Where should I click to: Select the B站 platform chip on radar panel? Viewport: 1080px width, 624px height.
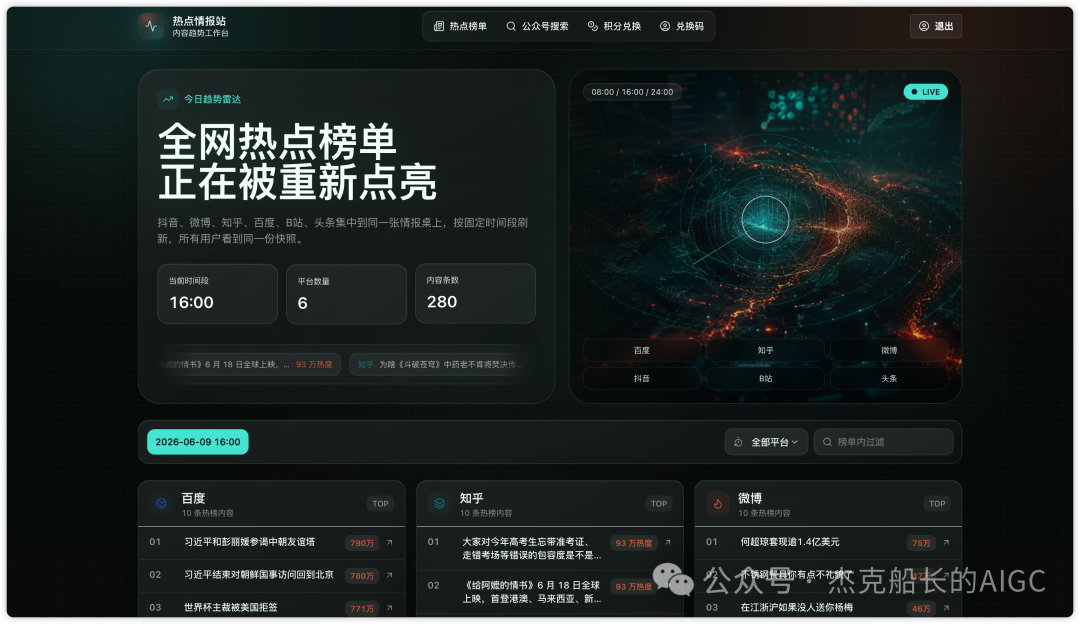765,378
